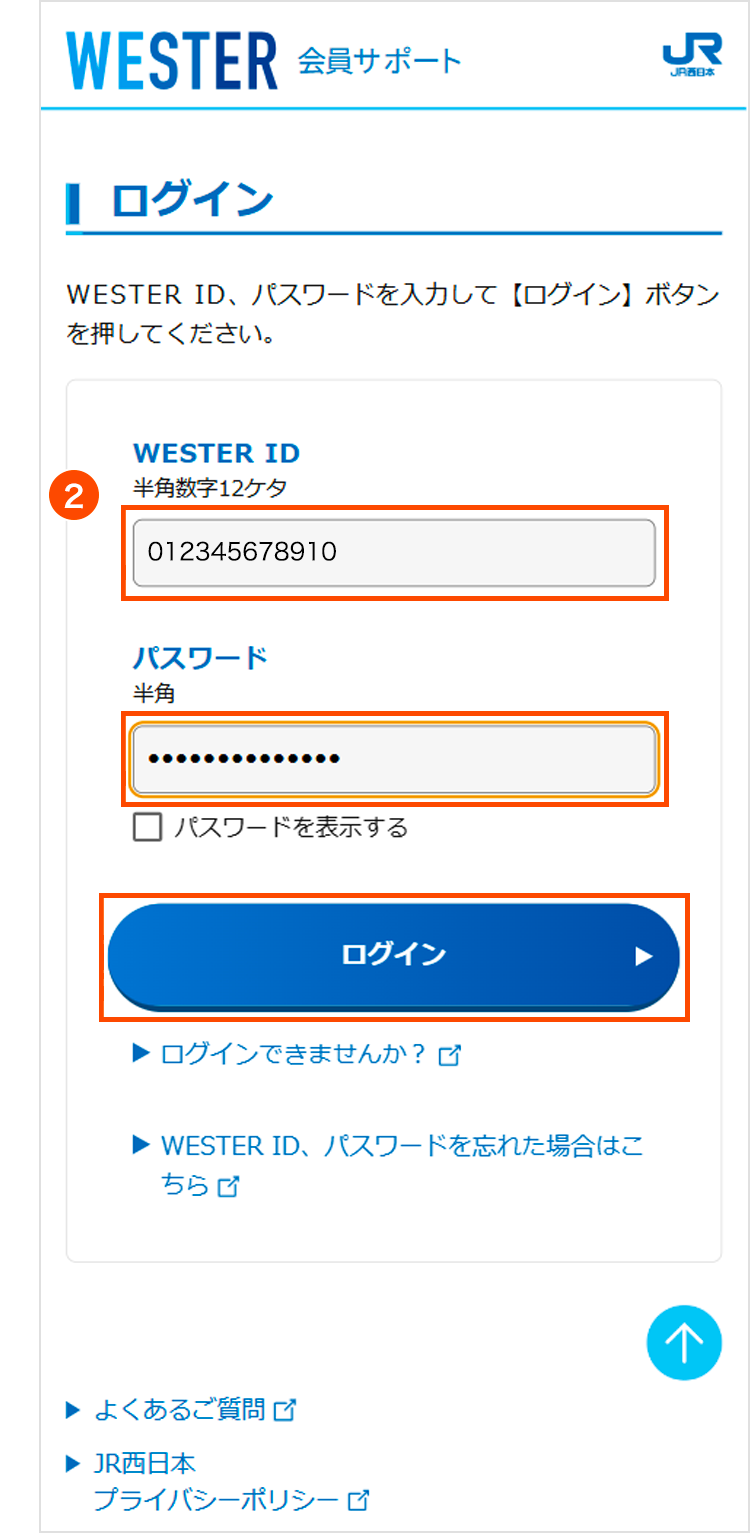750x1533 pixels.
Task: Click the white arrow on the ログイン button
Action: (643, 957)
